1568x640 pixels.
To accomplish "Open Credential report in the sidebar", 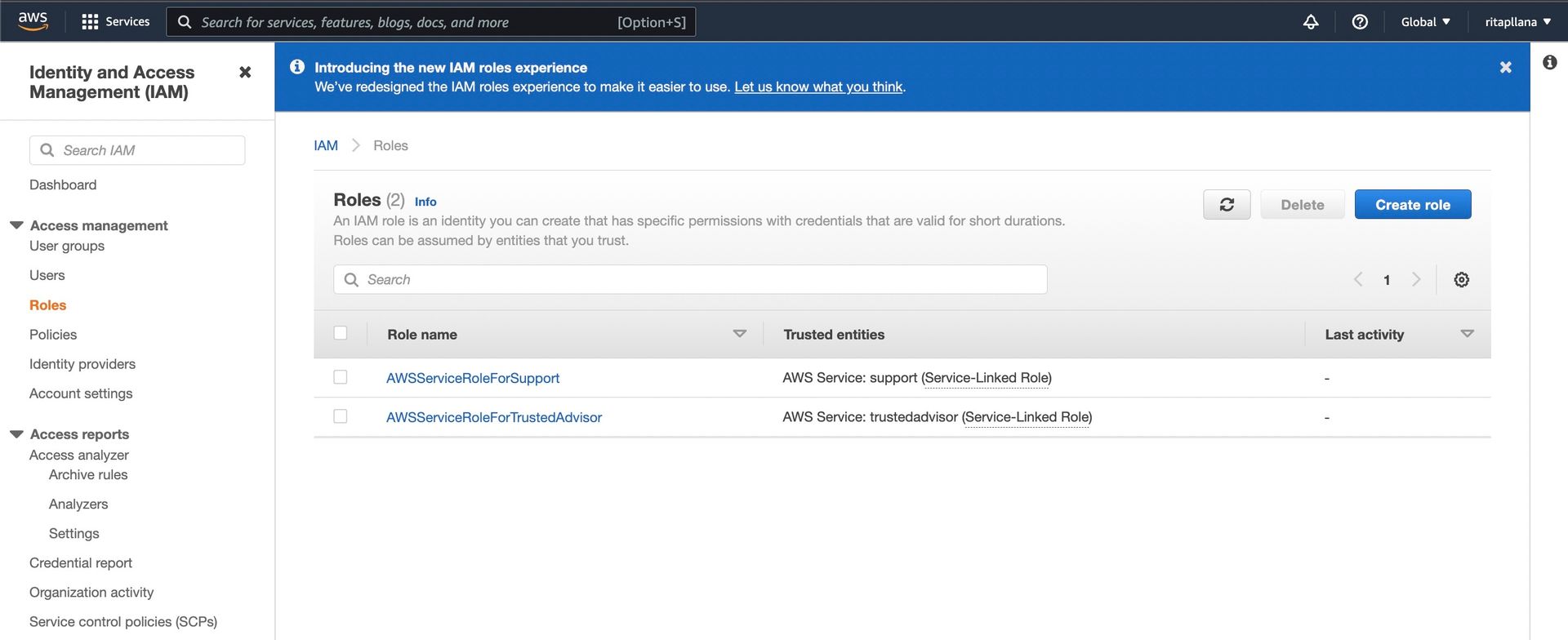I will coord(81,562).
